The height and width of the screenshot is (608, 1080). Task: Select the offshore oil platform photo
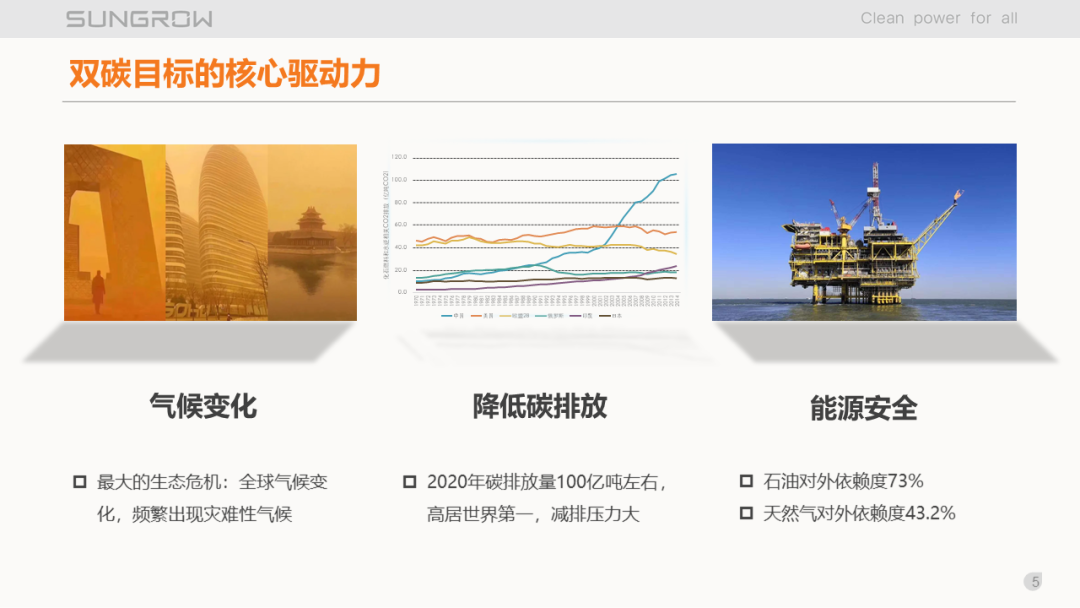click(864, 232)
